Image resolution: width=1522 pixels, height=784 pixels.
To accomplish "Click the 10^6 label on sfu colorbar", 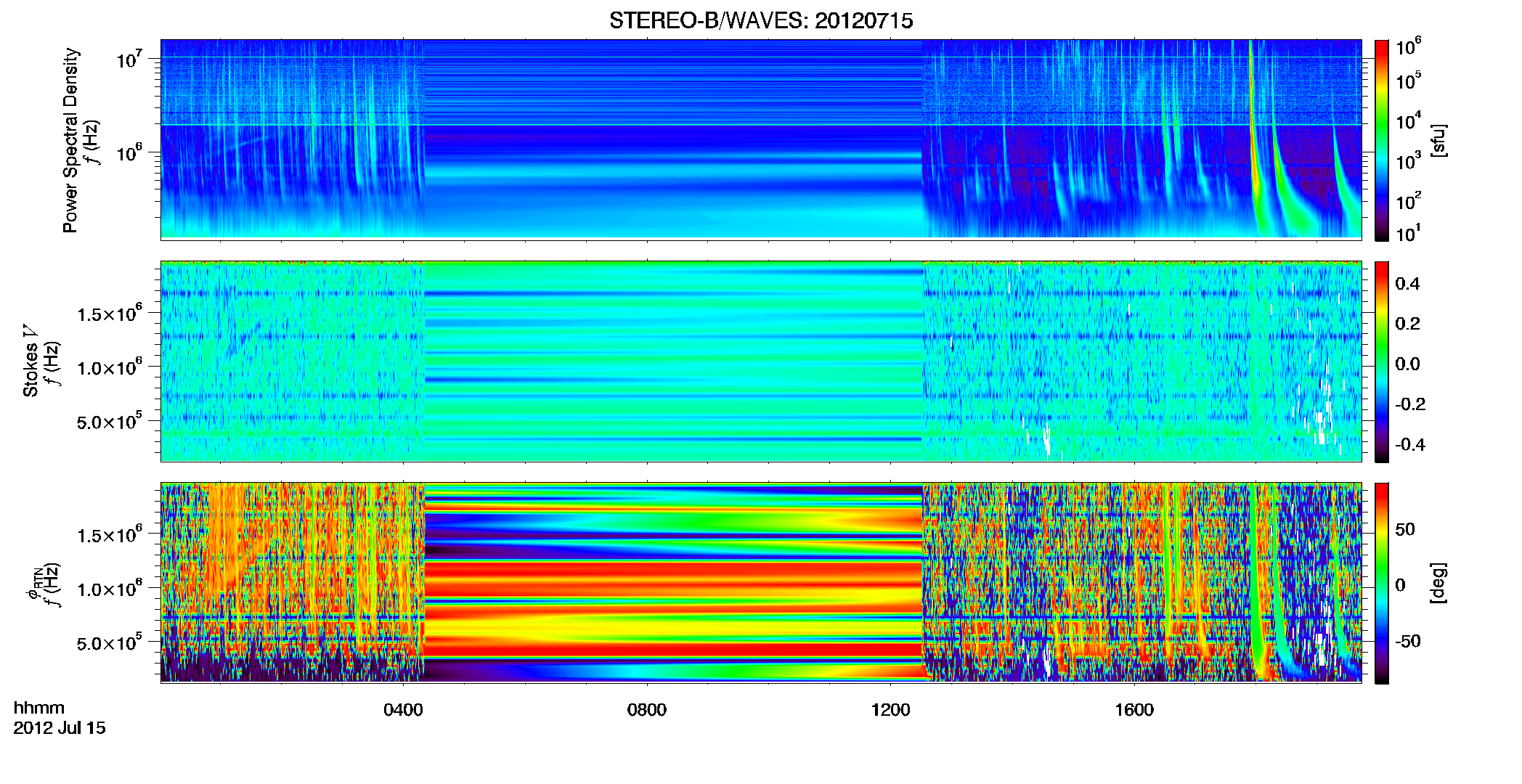I will click(x=1409, y=46).
